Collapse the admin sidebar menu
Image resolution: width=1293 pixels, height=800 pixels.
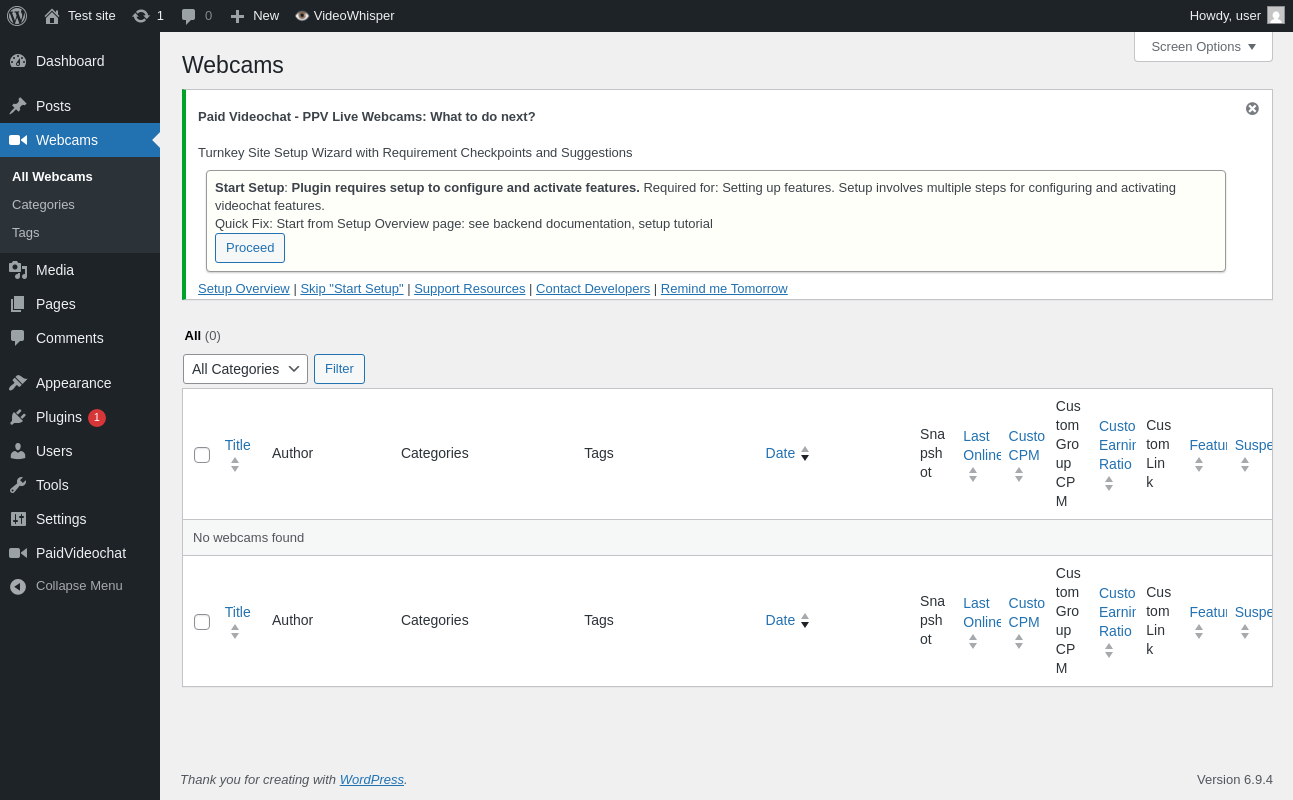(80, 586)
